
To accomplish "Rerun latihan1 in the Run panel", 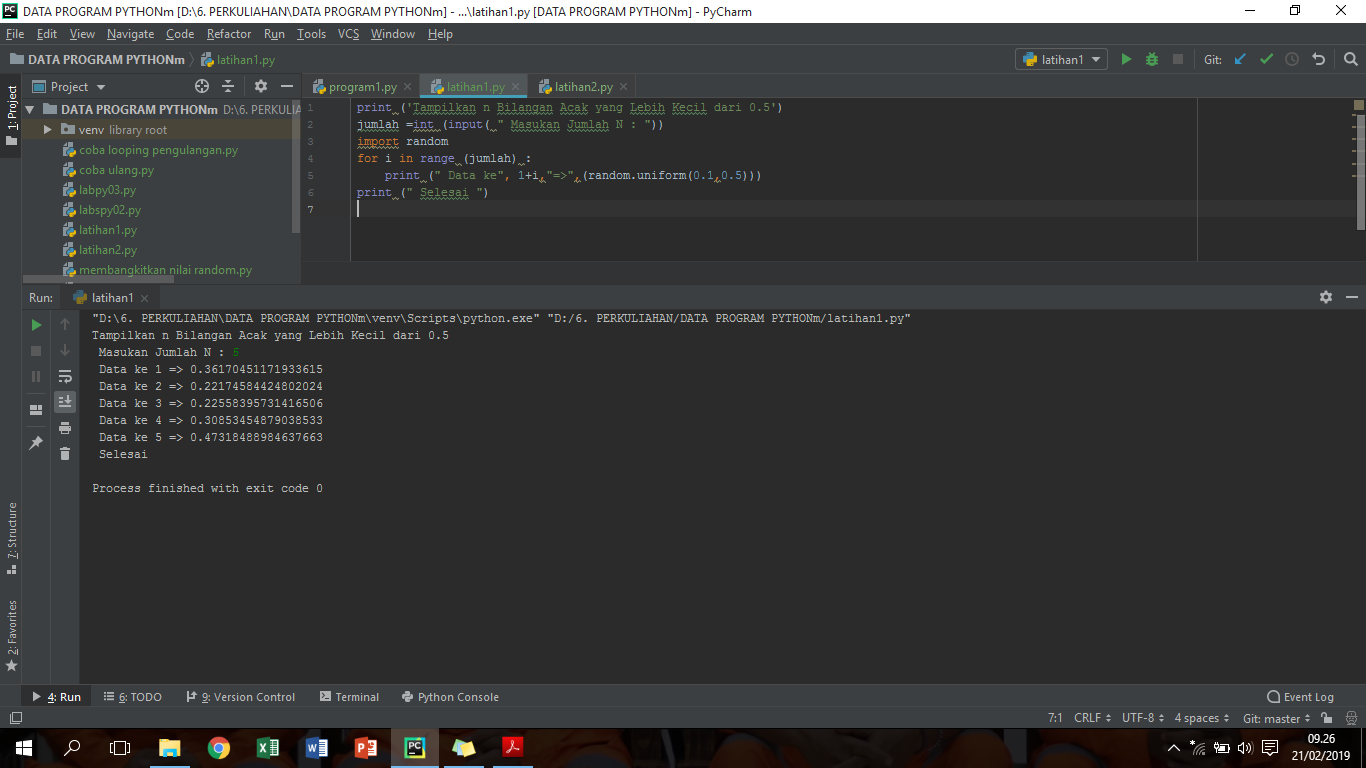I will (x=36, y=325).
